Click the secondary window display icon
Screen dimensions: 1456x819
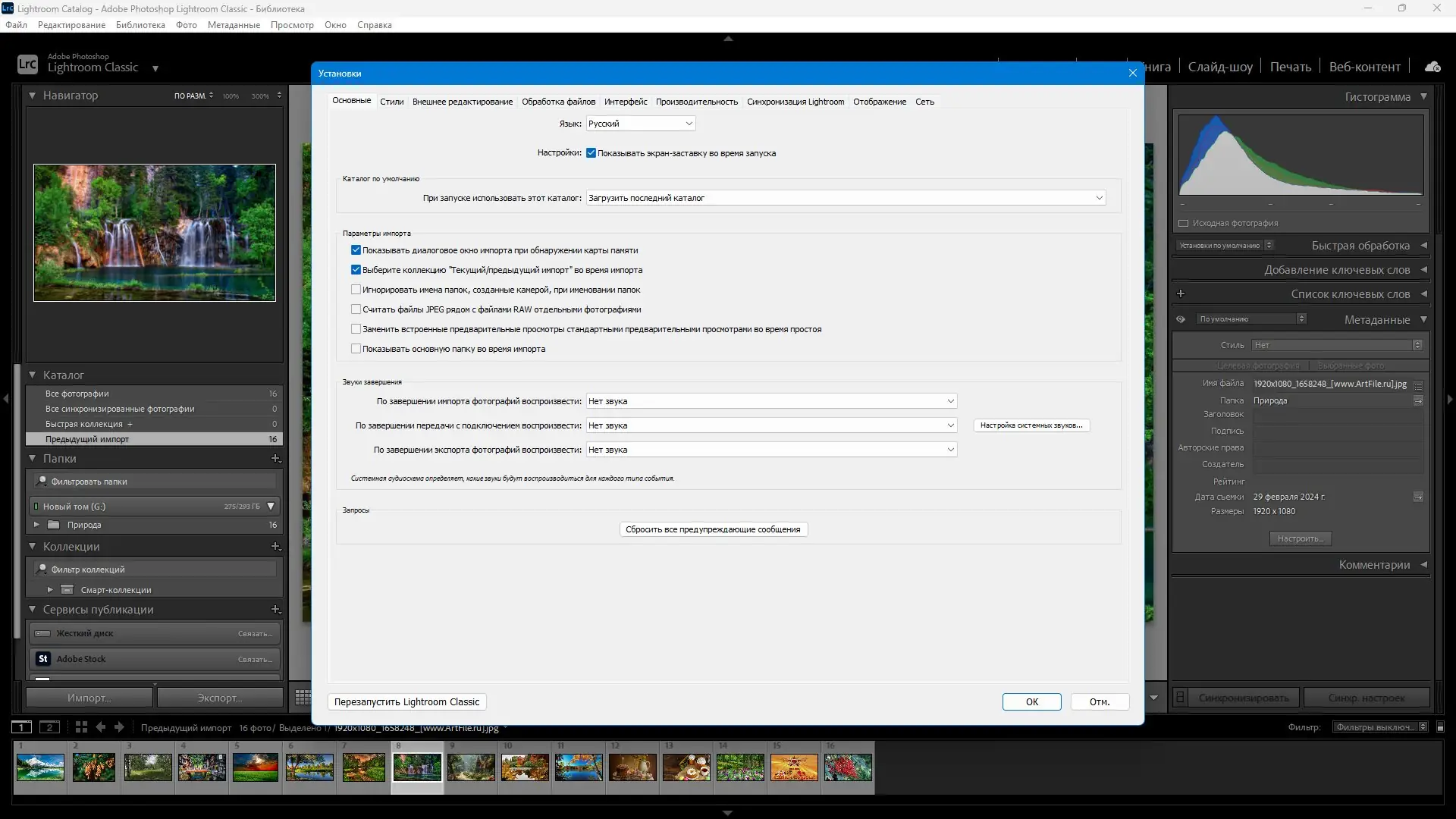(x=49, y=727)
